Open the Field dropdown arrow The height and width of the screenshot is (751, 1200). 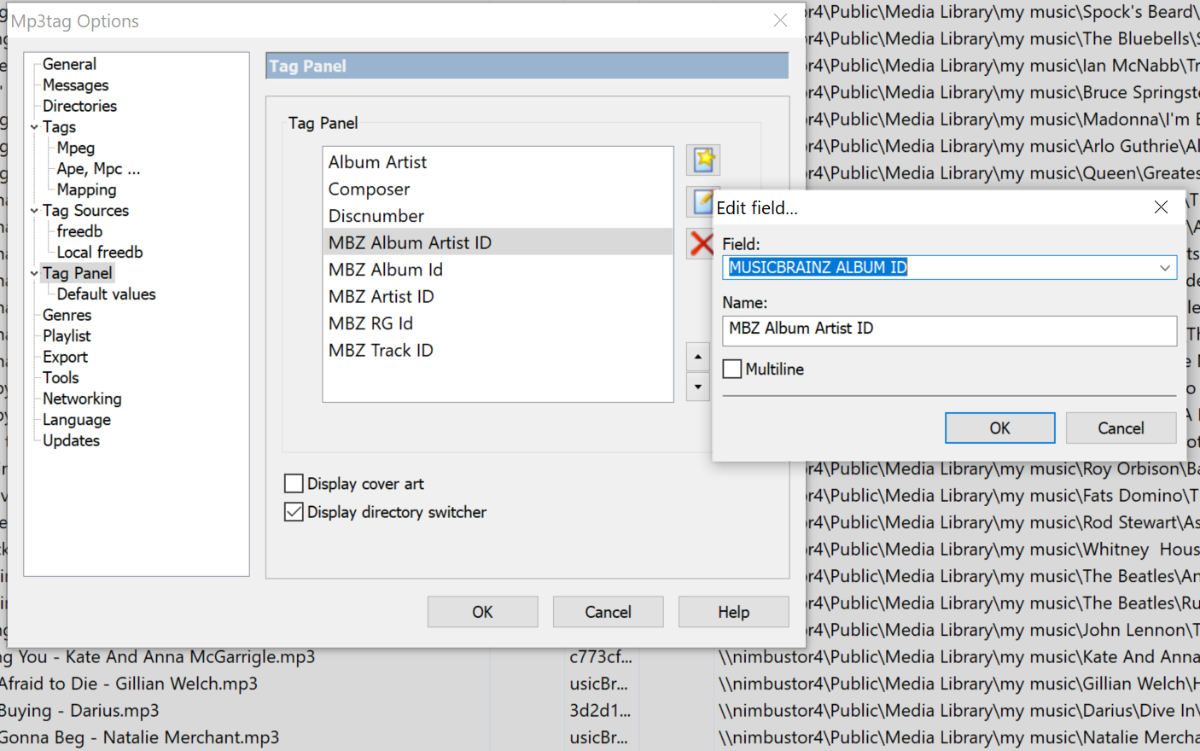[1165, 268]
